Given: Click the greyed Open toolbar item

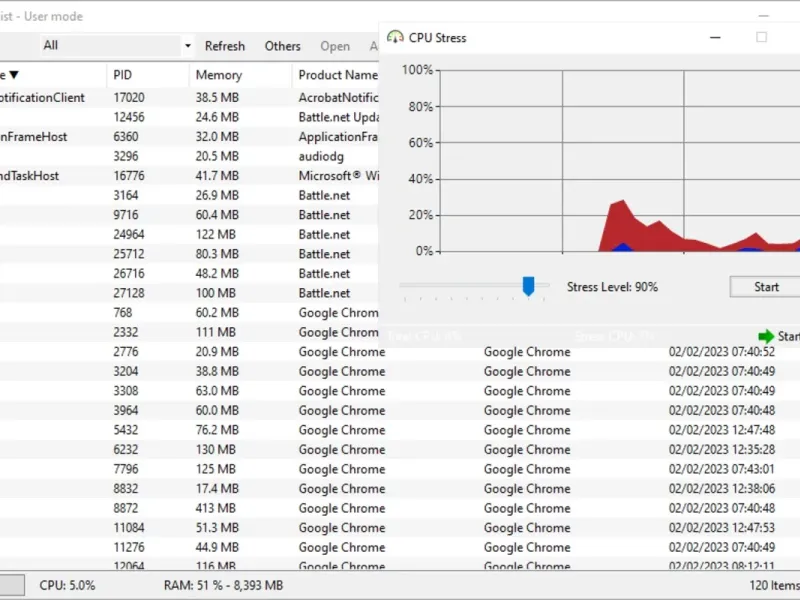Looking at the screenshot, I should tap(335, 46).
